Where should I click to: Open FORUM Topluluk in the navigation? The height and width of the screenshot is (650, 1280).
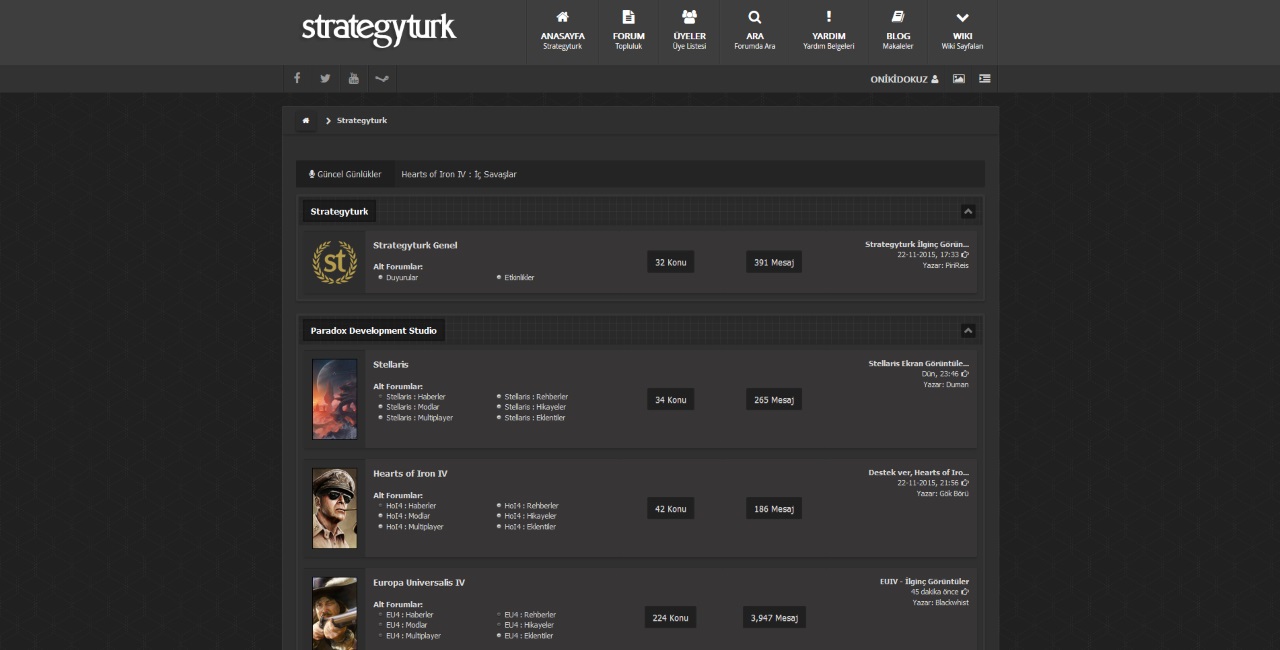[628, 32]
